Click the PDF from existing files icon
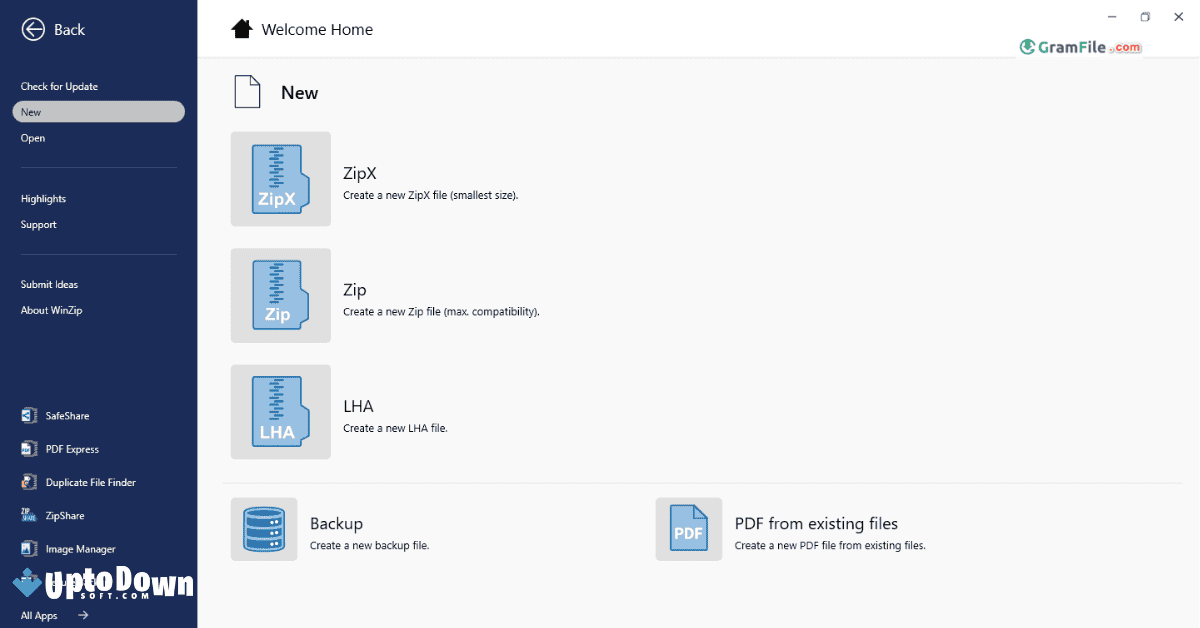 pos(688,531)
